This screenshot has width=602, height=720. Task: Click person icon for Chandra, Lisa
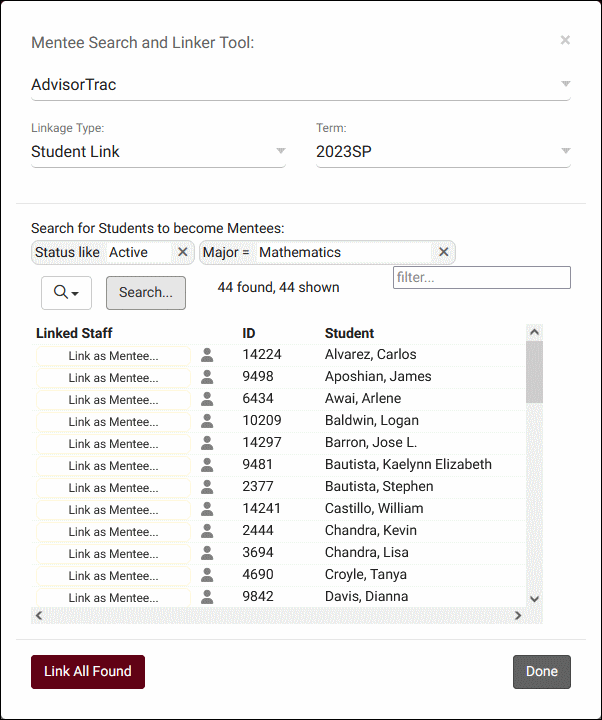pyautogui.click(x=207, y=553)
